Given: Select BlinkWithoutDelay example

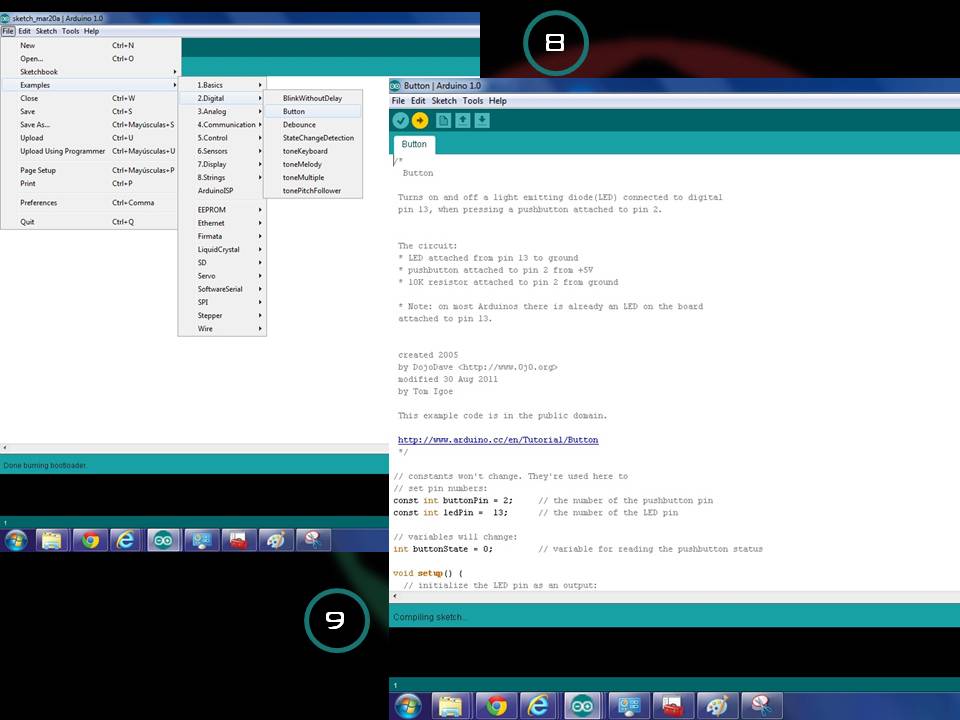Looking at the screenshot, I should (x=313, y=98).
